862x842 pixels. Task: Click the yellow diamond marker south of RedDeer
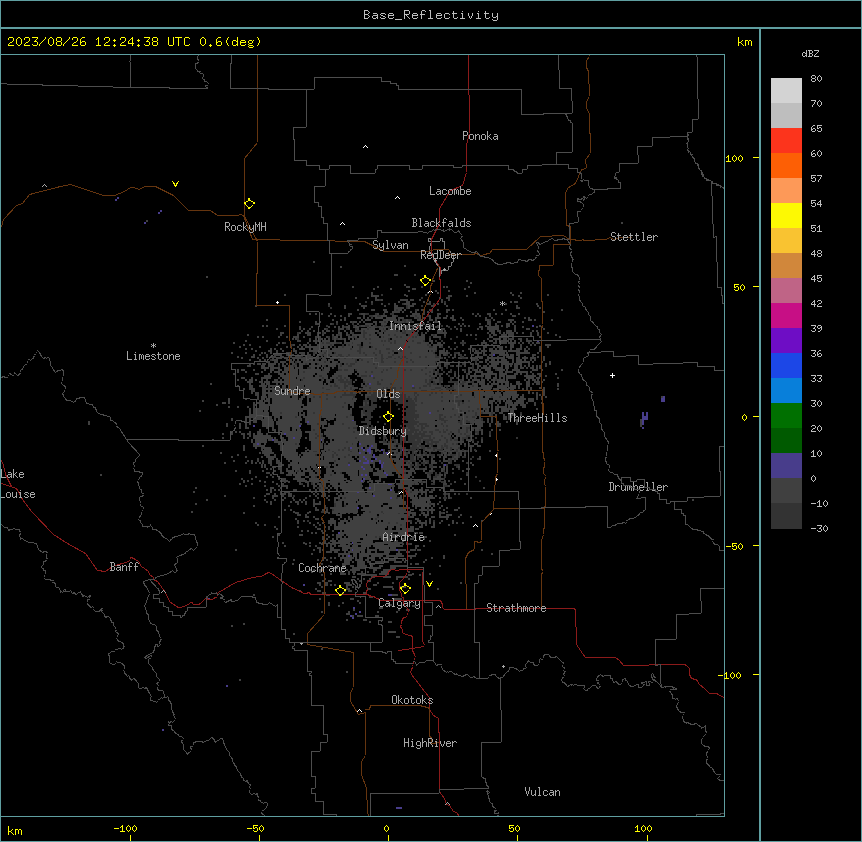click(x=426, y=281)
